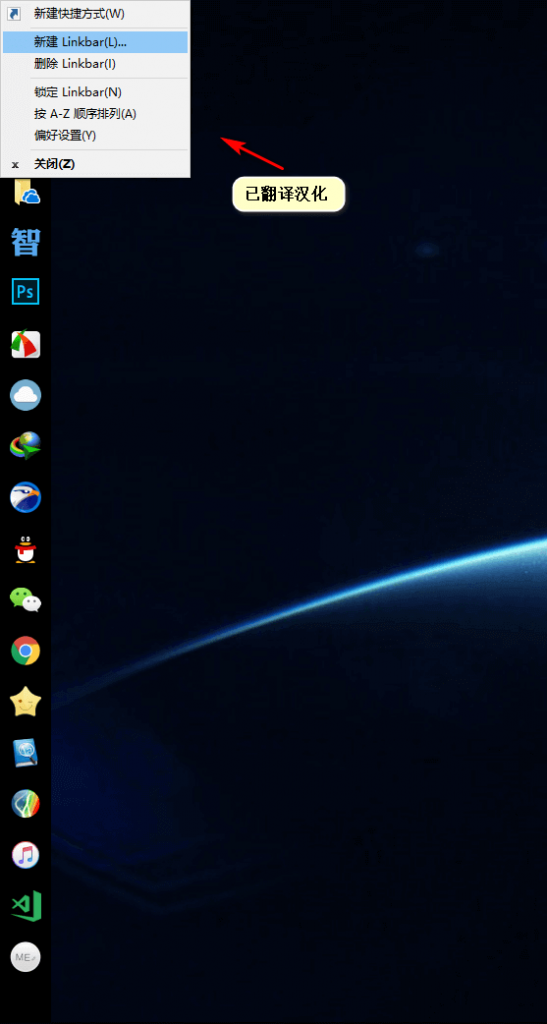Open the OneDrive folder shortcut
The width and height of the screenshot is (547, 1024).
pyautogui.click(x=26, y=191)
